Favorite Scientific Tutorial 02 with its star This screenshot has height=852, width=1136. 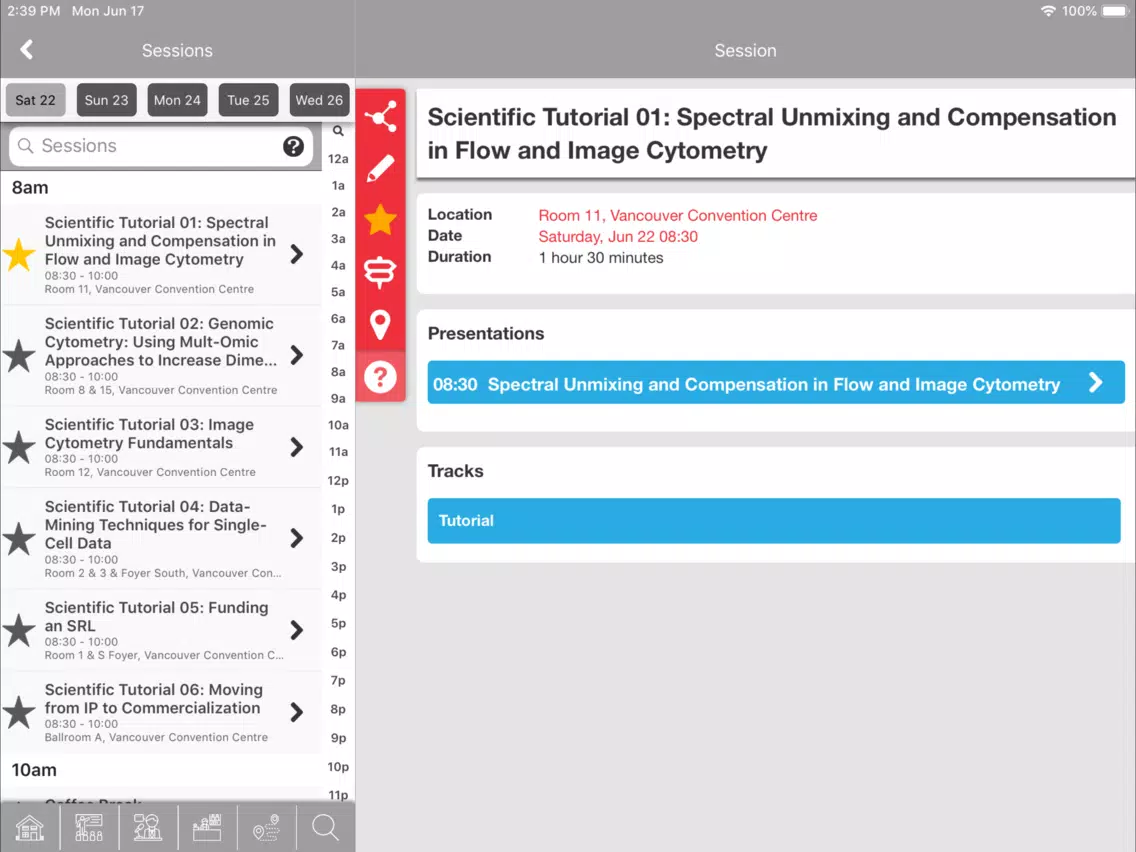point(19,356)
